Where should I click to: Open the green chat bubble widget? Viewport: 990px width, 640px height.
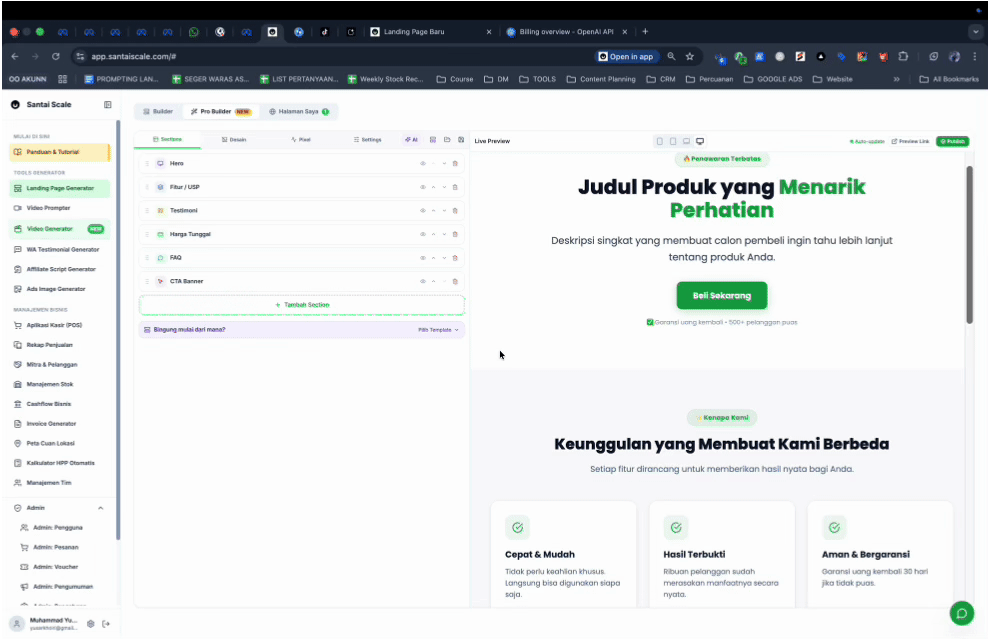coord(961,613)
